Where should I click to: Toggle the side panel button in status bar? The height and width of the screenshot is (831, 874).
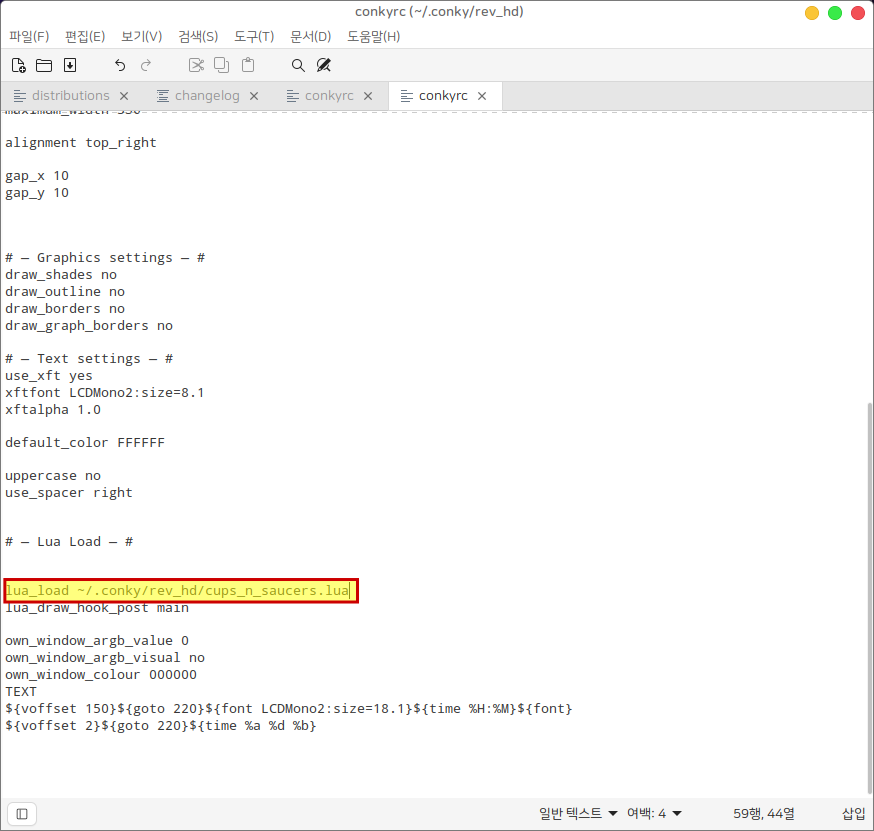click(x=22, y=814)
